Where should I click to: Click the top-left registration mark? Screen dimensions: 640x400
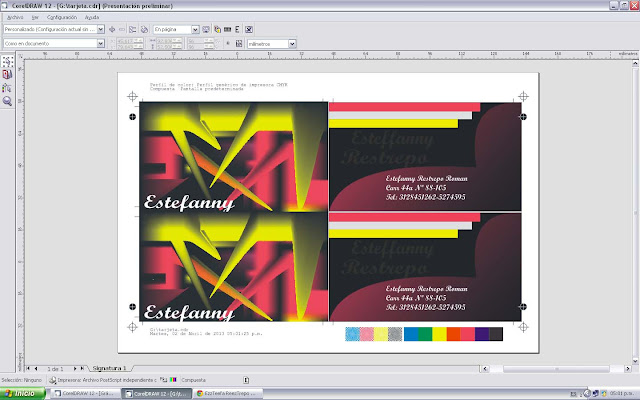132,97
